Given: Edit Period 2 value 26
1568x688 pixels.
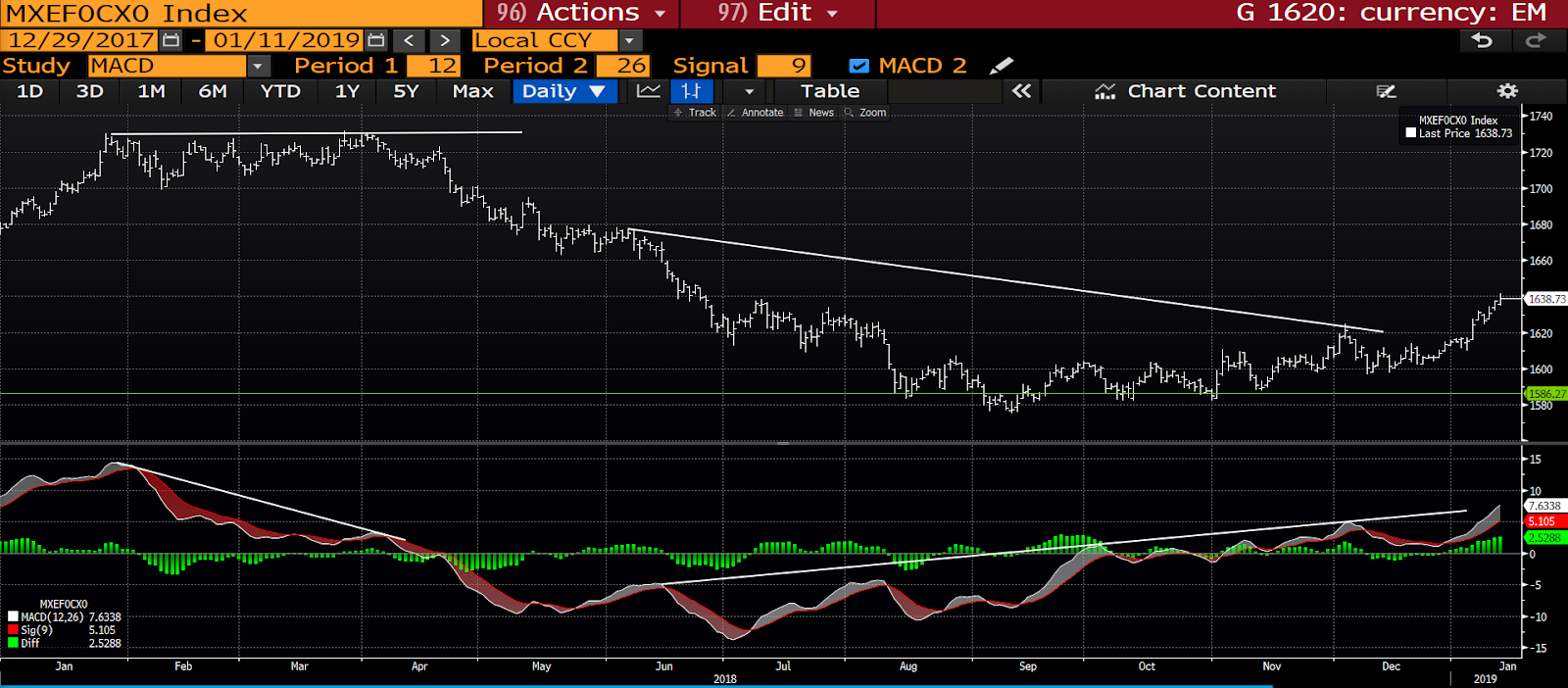Looking at the screenshot, I should point(622,66).
